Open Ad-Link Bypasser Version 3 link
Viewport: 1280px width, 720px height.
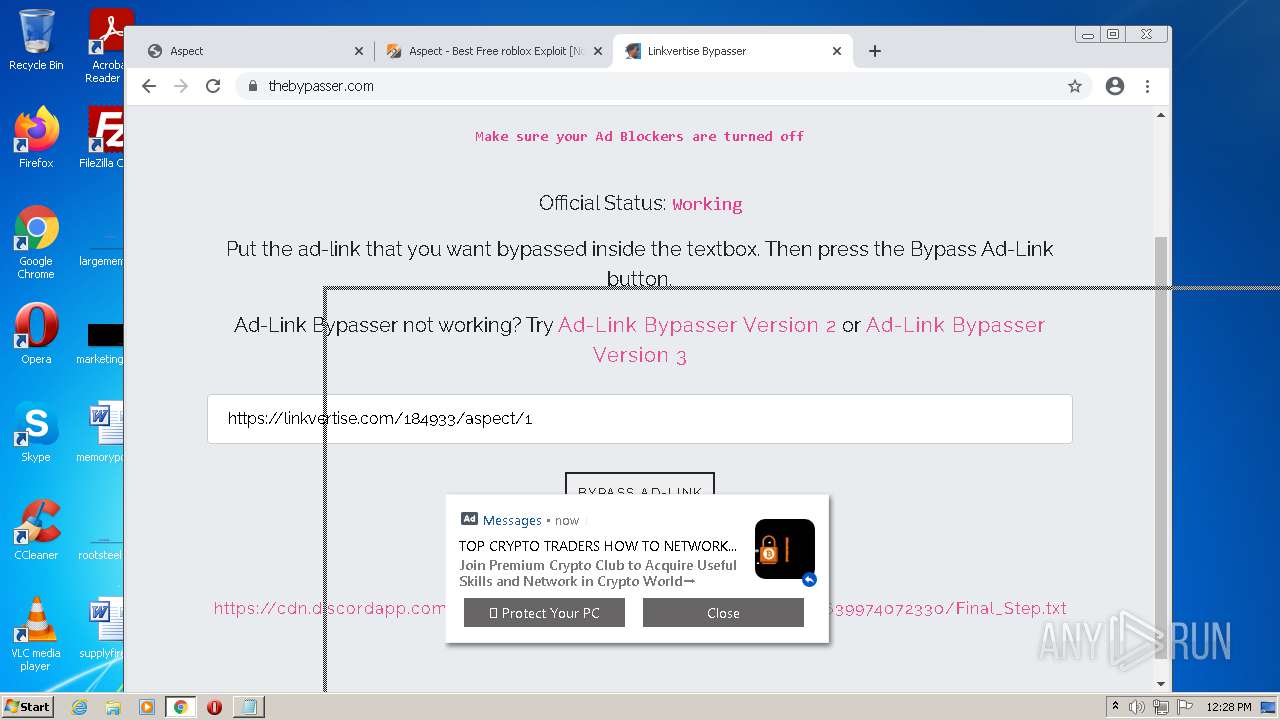click(819, 340)
